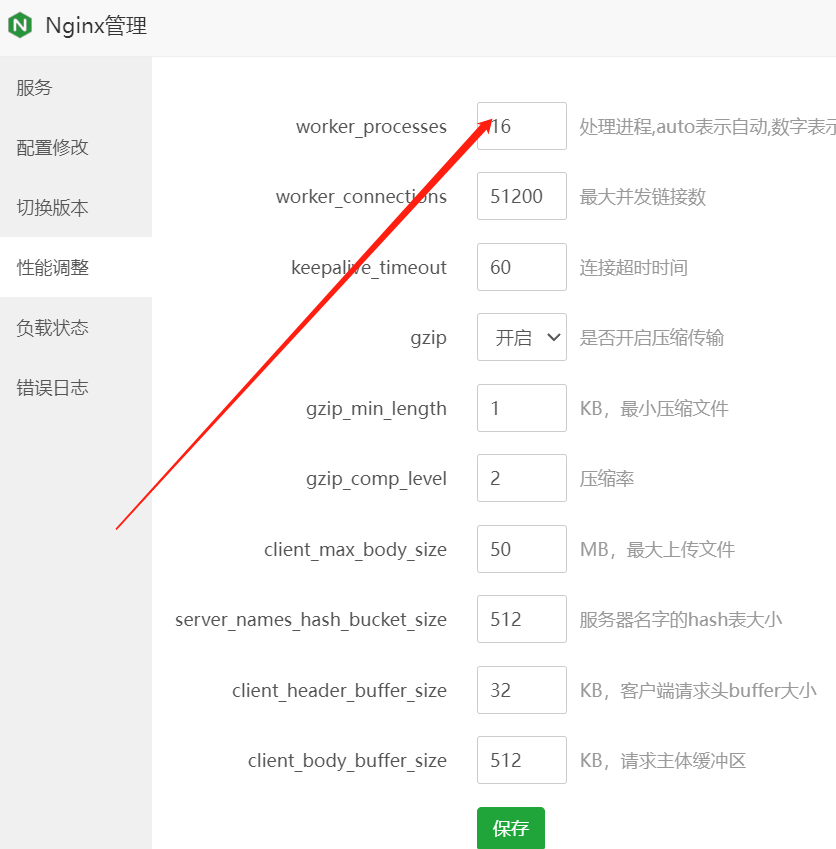
Task: Focus the gzip_comp_level input field
Action: (522, 479)
